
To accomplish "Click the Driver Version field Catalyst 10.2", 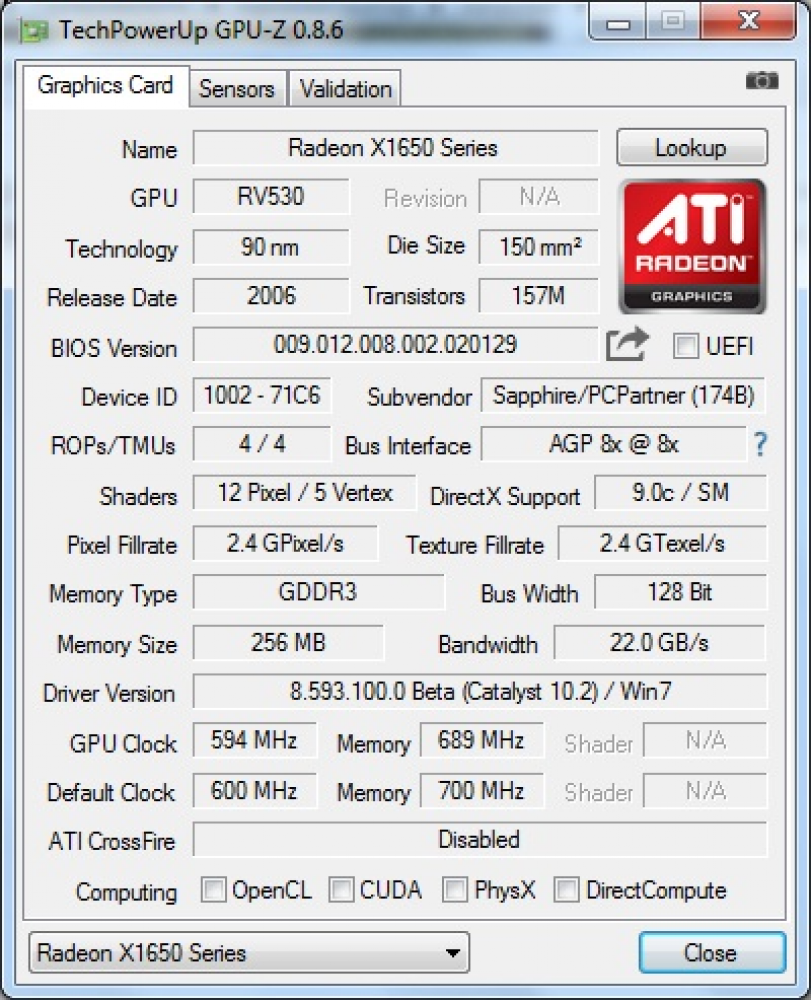I will 480,691.
